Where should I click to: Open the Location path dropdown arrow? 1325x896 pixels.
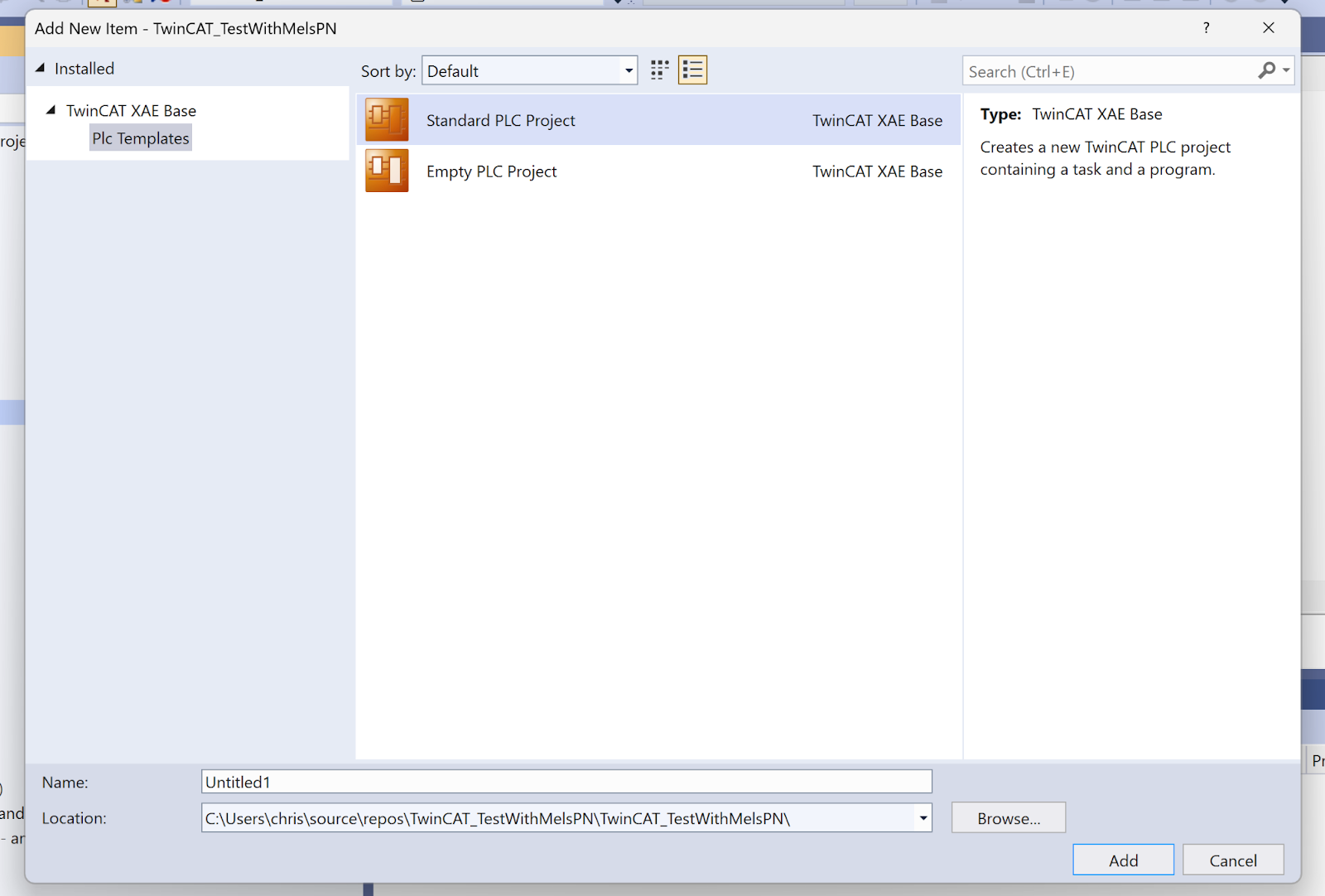tap(923, 818)
